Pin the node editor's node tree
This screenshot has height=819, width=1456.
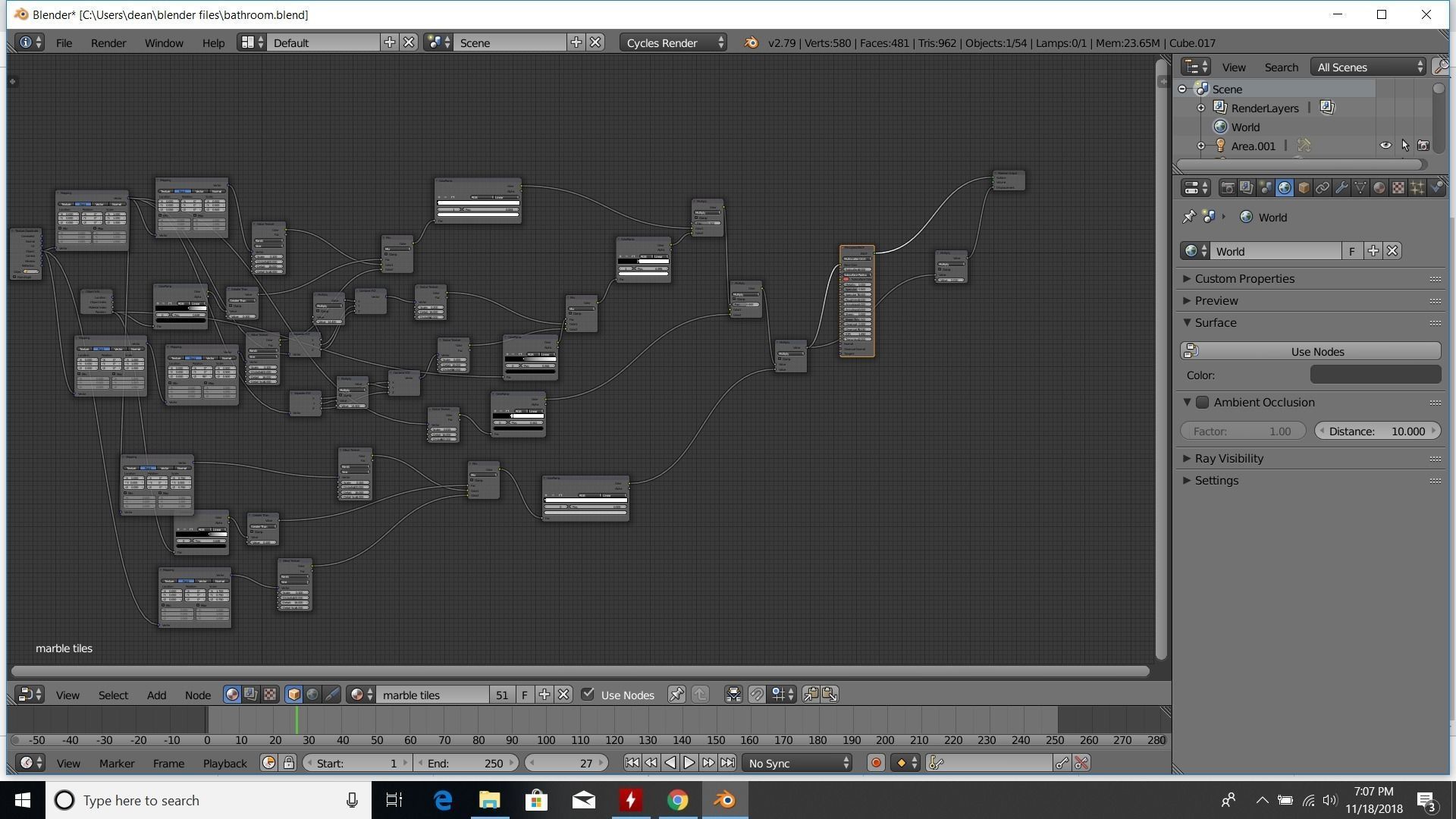tap(676, 695)
